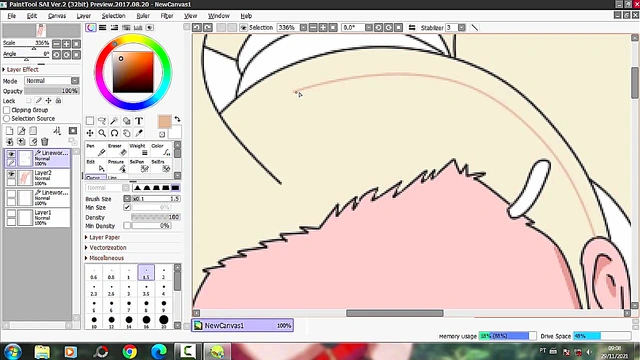The height and width of the screenshot is (360, 640).
Task: Select the Eyedropper color picker tool
Action: point(139,133)
